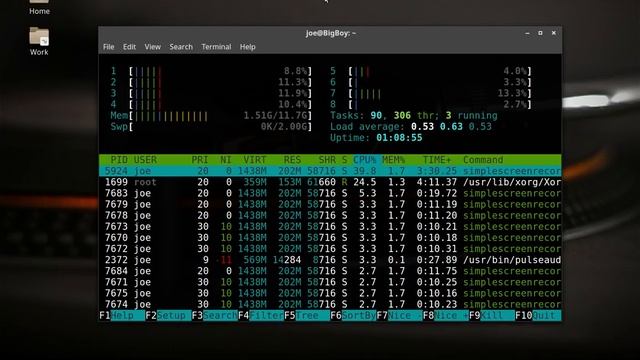
Task: Open the Search menu
Action: 181,47
